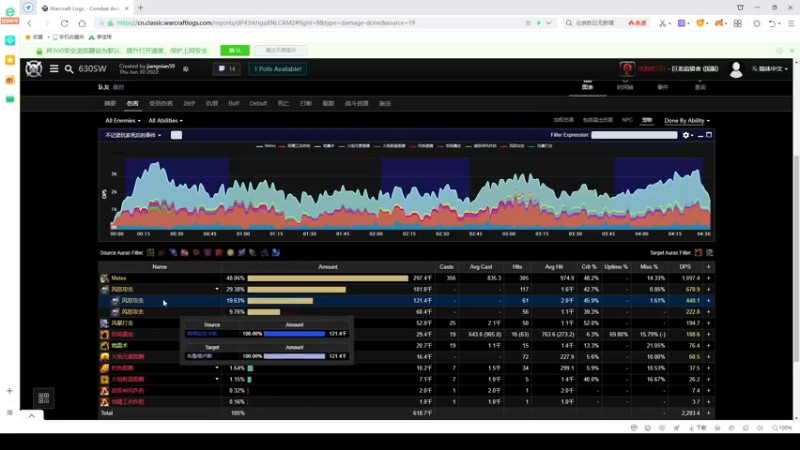
Task: Open QR code icon at bottom left
Action: pos(43,398)
